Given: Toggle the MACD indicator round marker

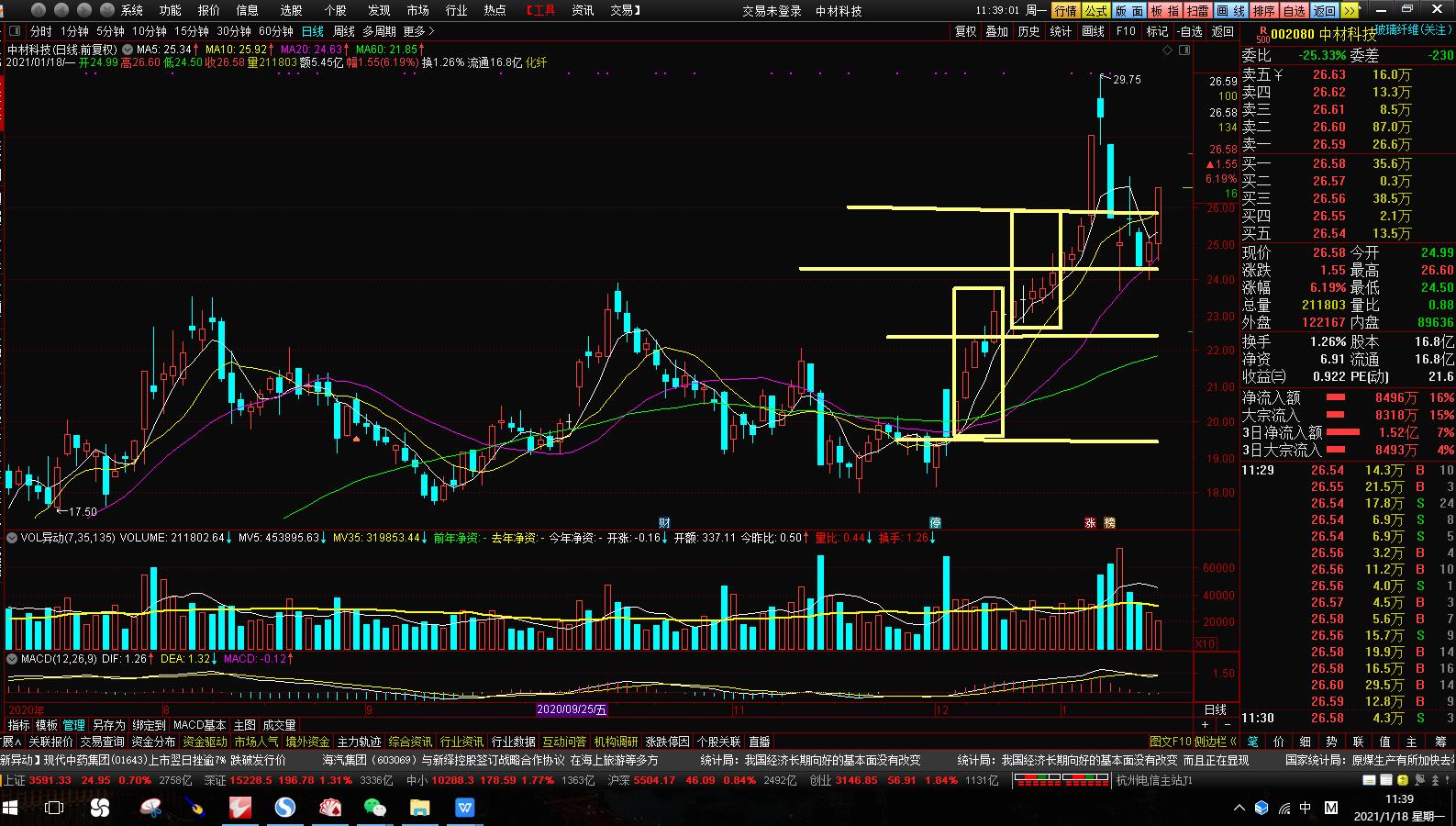Looking at the screenshot, I should pyautogui.click(x=12, y=659).
